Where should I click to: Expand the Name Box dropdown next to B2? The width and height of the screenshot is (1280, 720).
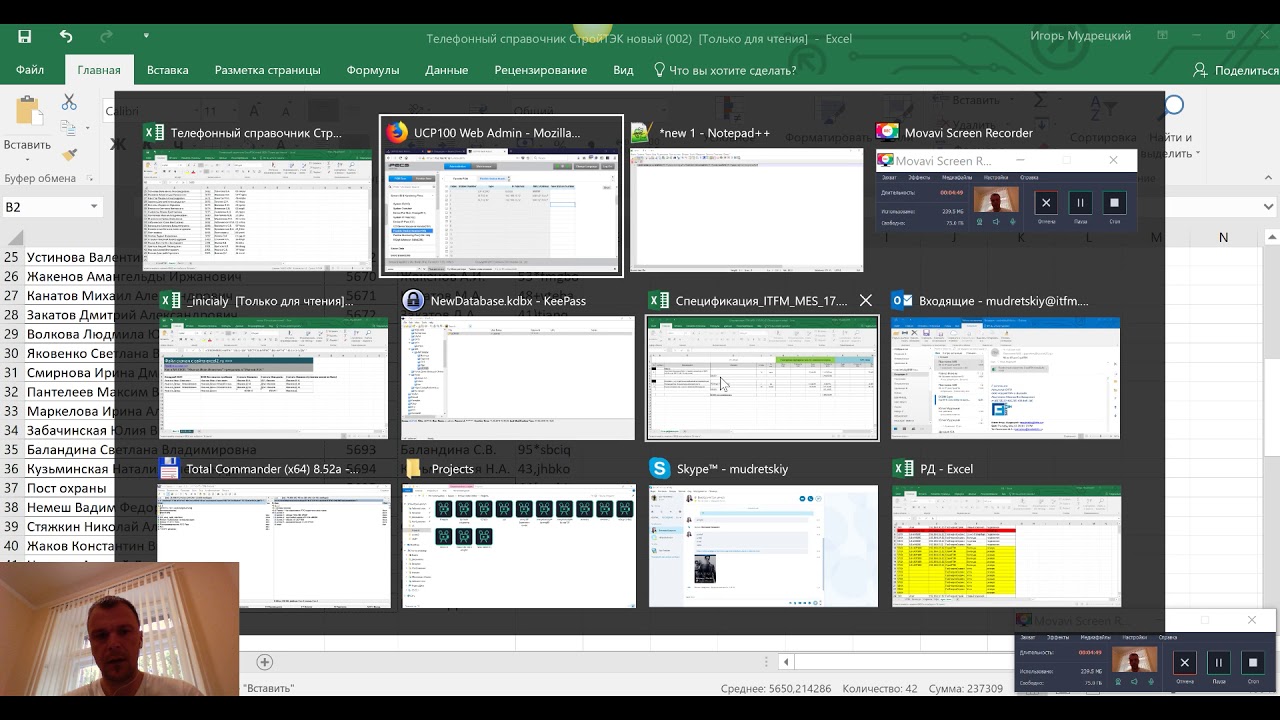coord(94,207)
